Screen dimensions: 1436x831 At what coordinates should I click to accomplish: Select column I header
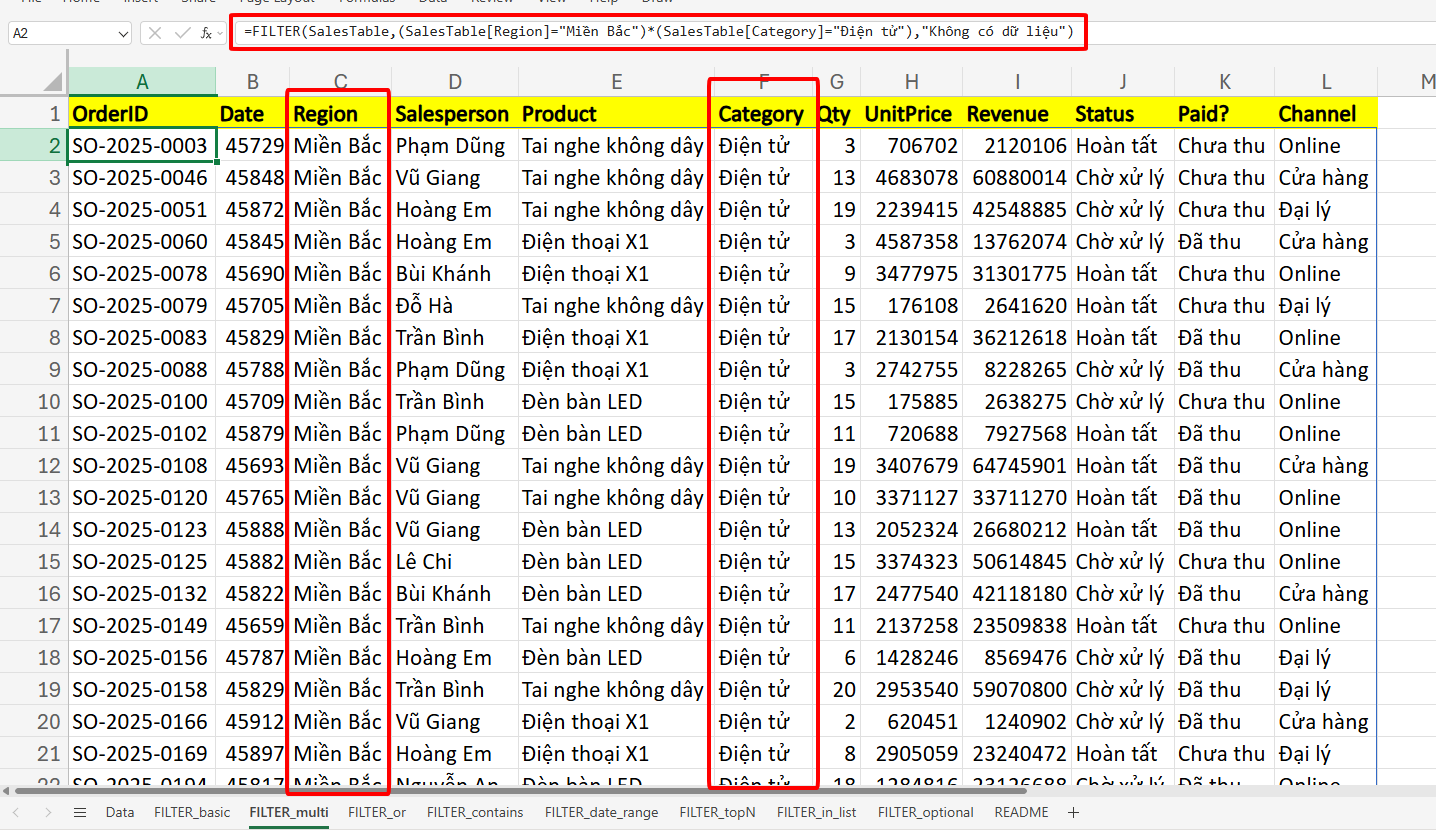[x=1017, y=82]
